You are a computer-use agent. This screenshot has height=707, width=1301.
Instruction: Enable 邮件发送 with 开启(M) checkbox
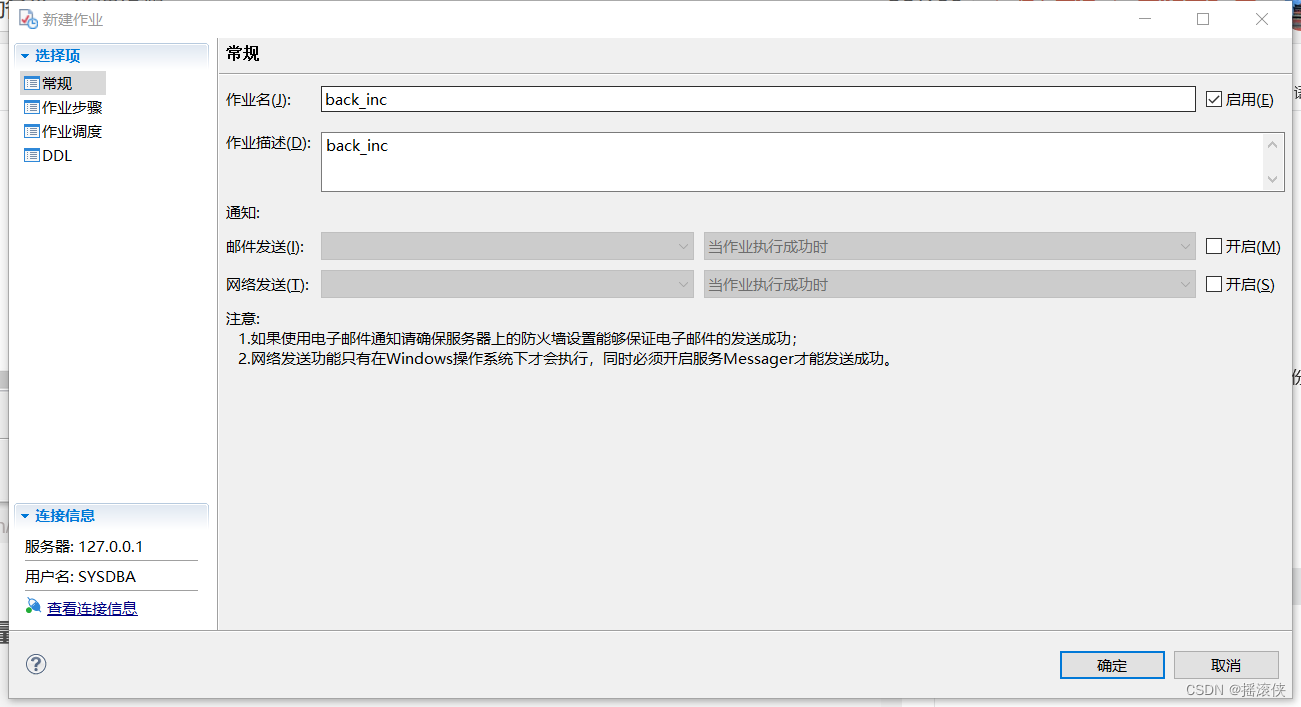point(1214,246)
